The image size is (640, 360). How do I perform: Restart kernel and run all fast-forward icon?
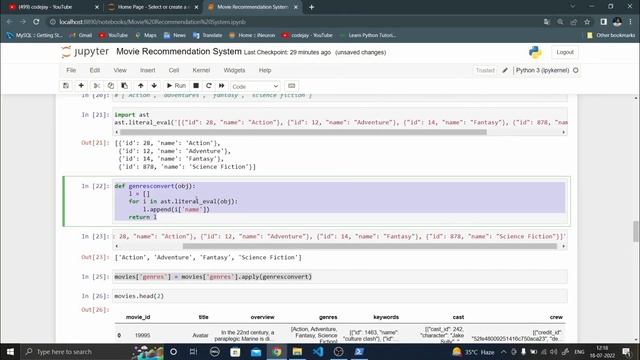(222, 86)
